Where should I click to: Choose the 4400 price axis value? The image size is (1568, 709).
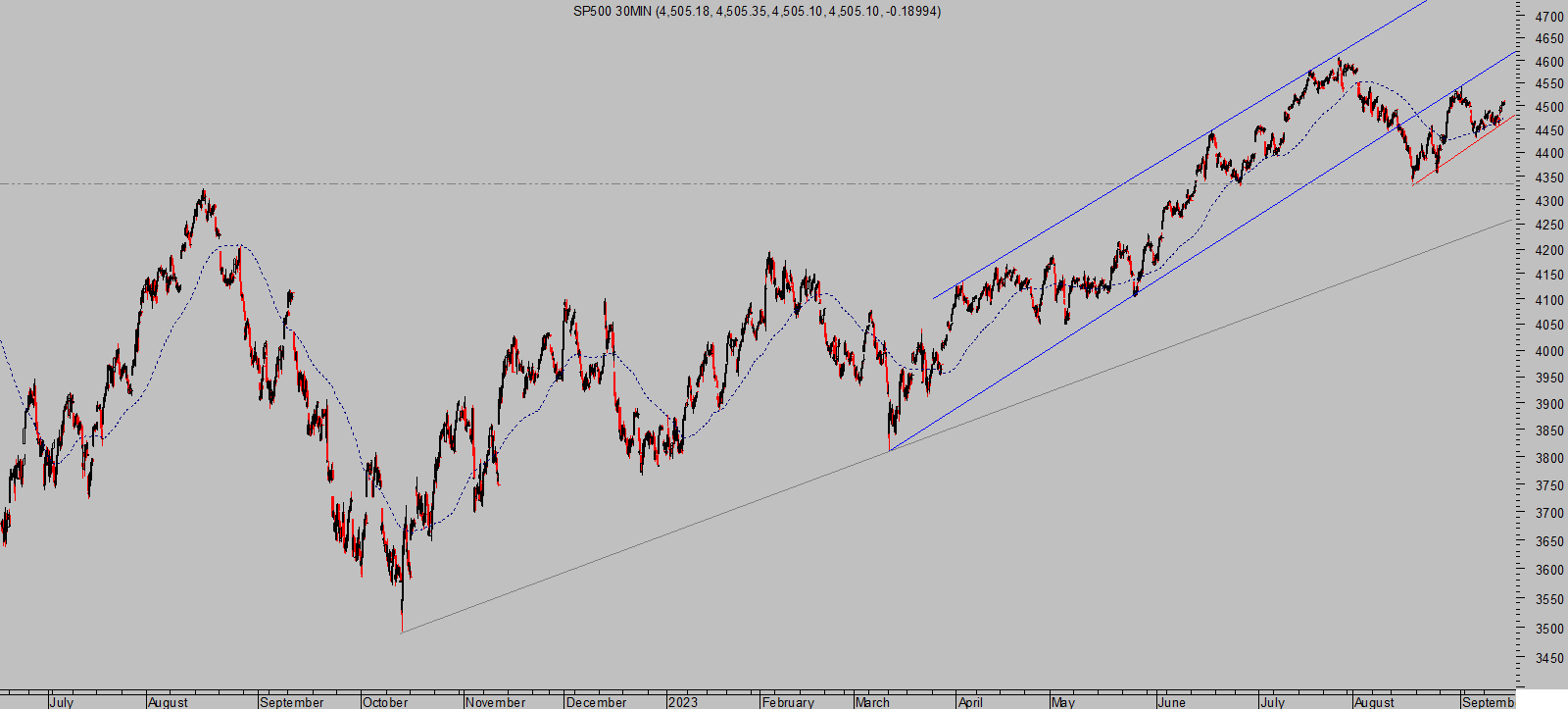pos(1549,153)
